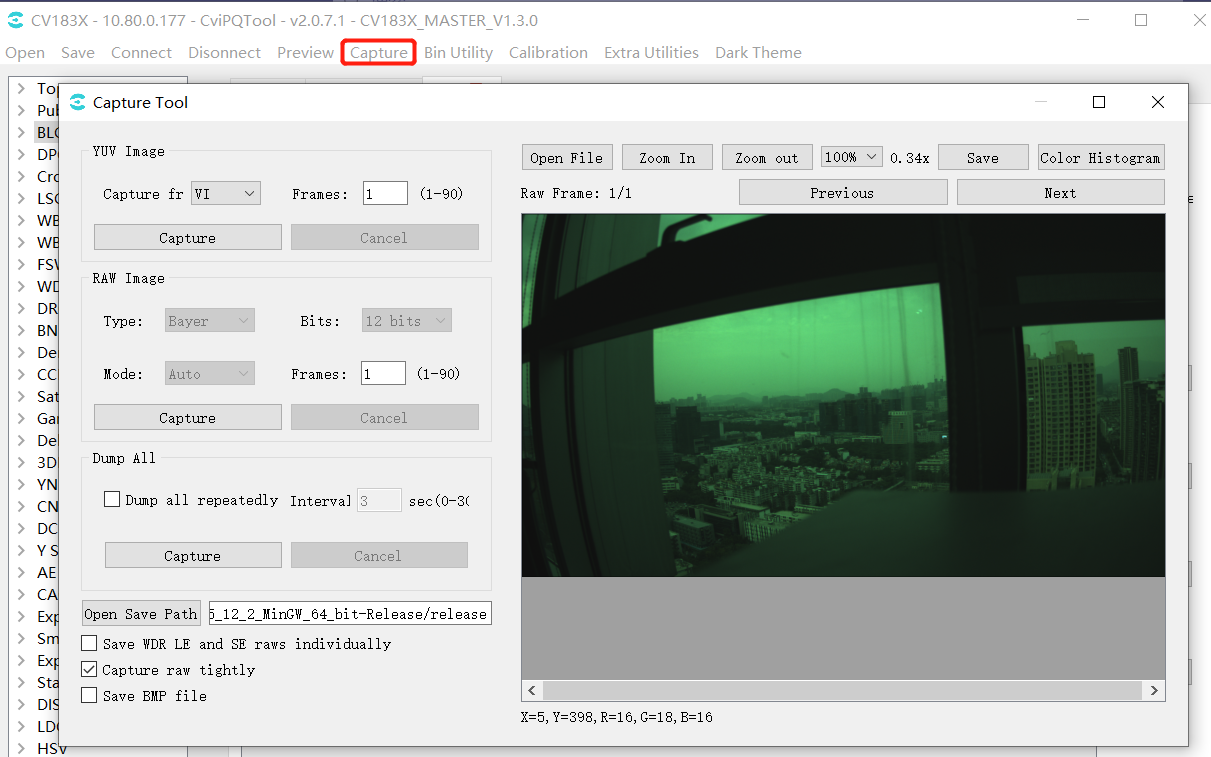The width and height of the screenshot is (1211, 757).
Task: Open the Capture menu
Action: pos(379,52)
